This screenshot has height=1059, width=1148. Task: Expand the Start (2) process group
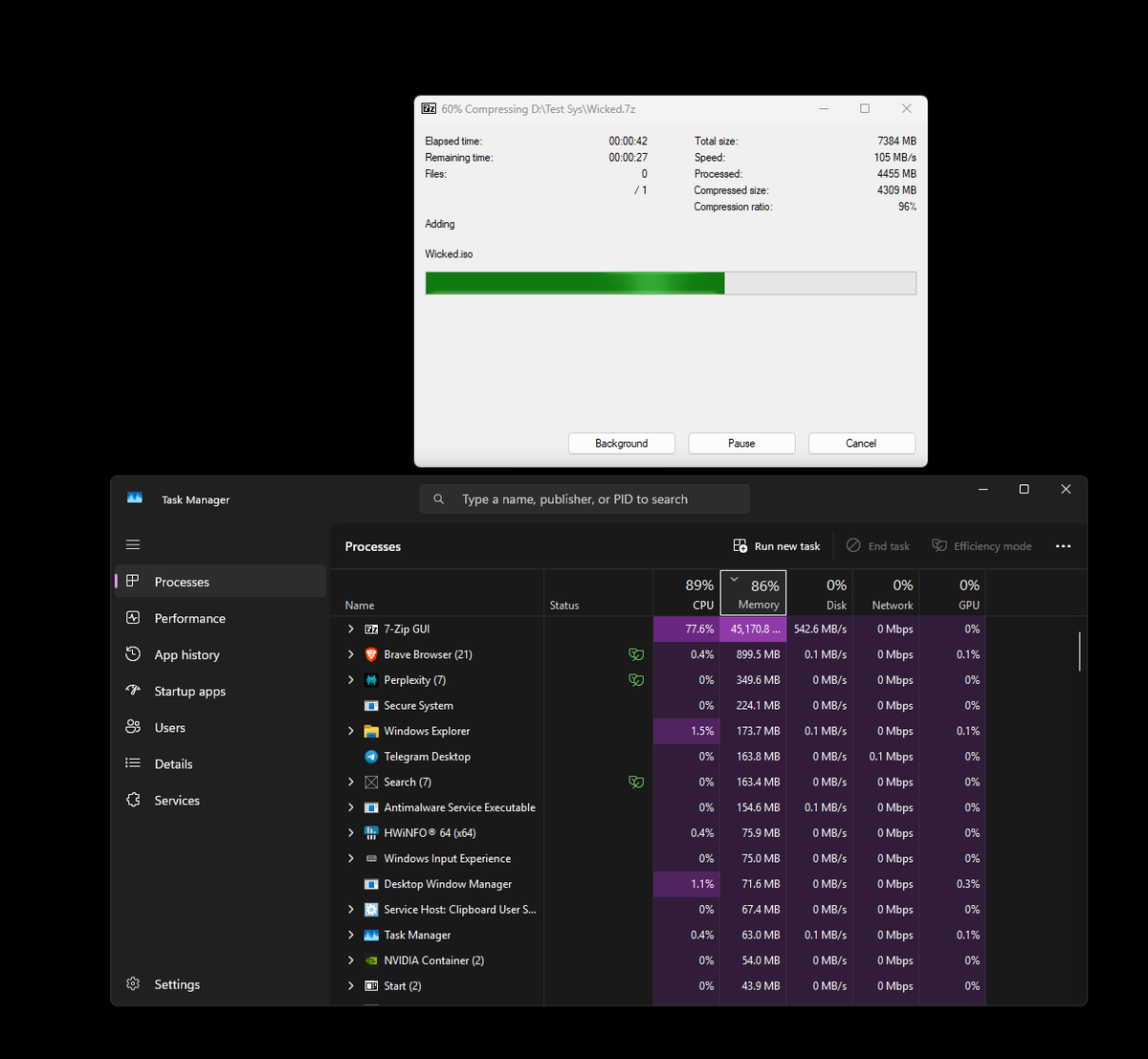351,986
